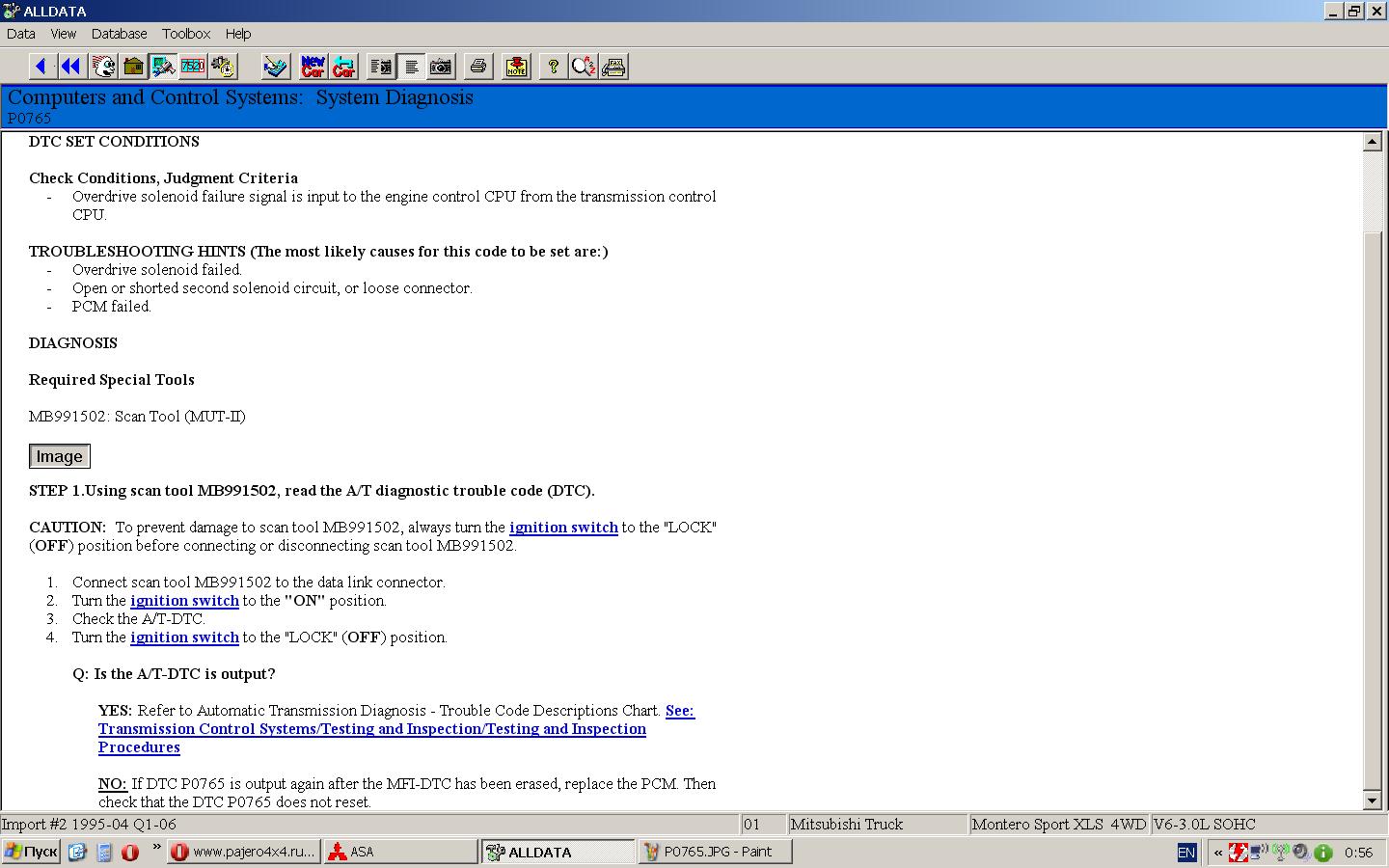Click the A-Z magnifier search icon
1389x868 pixels.
pyautogui.click(x=583, y=67)
